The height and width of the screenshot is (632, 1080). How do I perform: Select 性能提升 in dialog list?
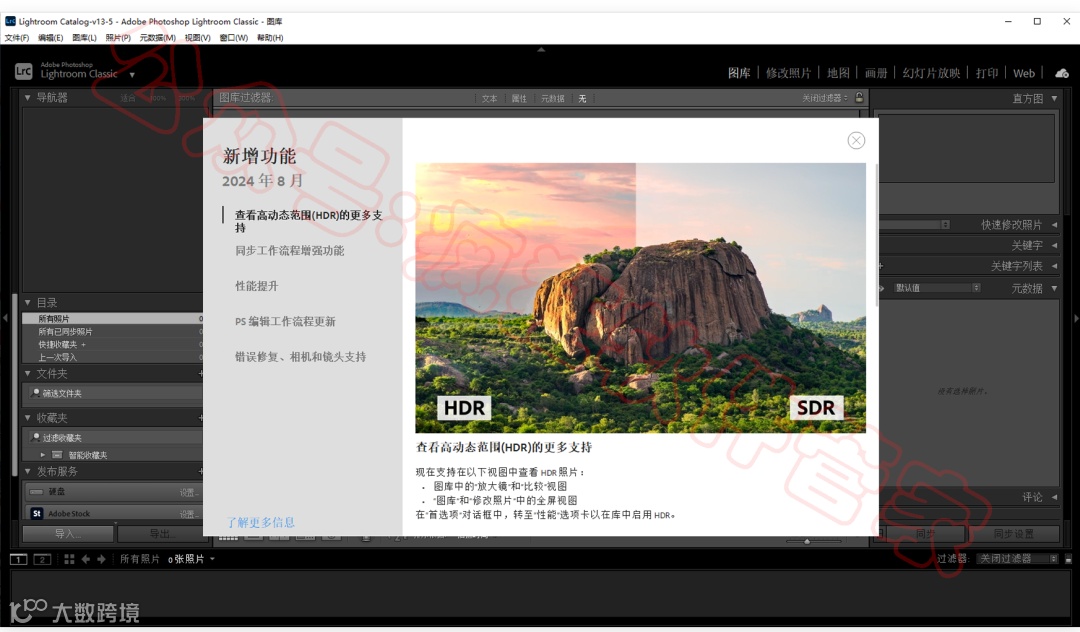pos(257,286)
